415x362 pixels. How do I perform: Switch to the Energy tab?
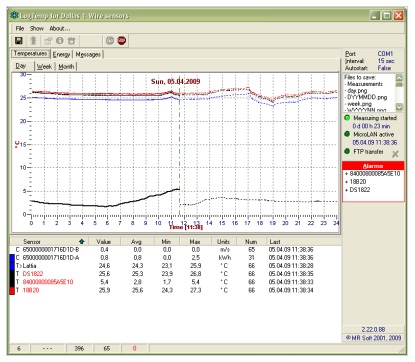[x=61, y=54]
